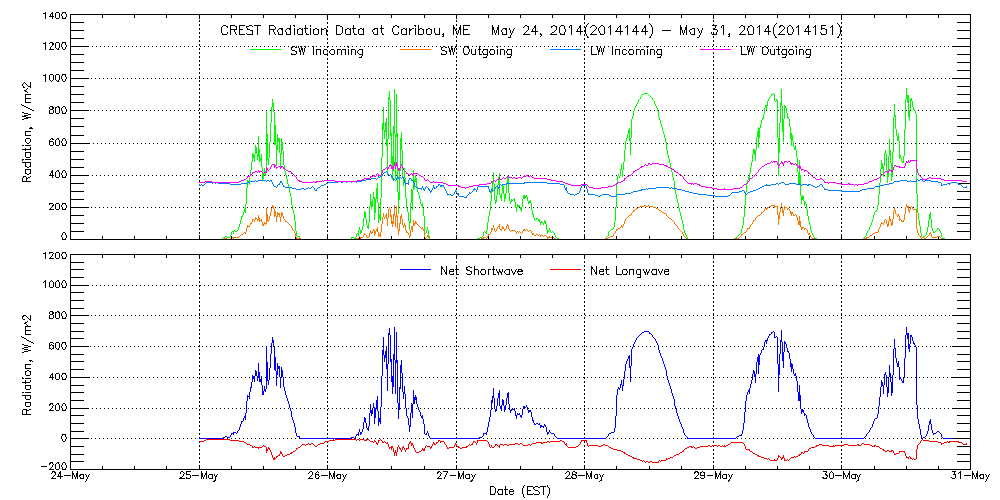1000x500 pixels.
Task: Click the 27-May x-axis tick label
Action: coord(456,477)
